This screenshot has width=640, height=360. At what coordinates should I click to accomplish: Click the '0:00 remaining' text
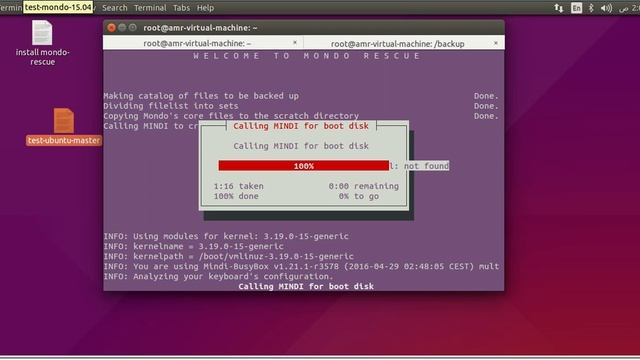(364, 186)
